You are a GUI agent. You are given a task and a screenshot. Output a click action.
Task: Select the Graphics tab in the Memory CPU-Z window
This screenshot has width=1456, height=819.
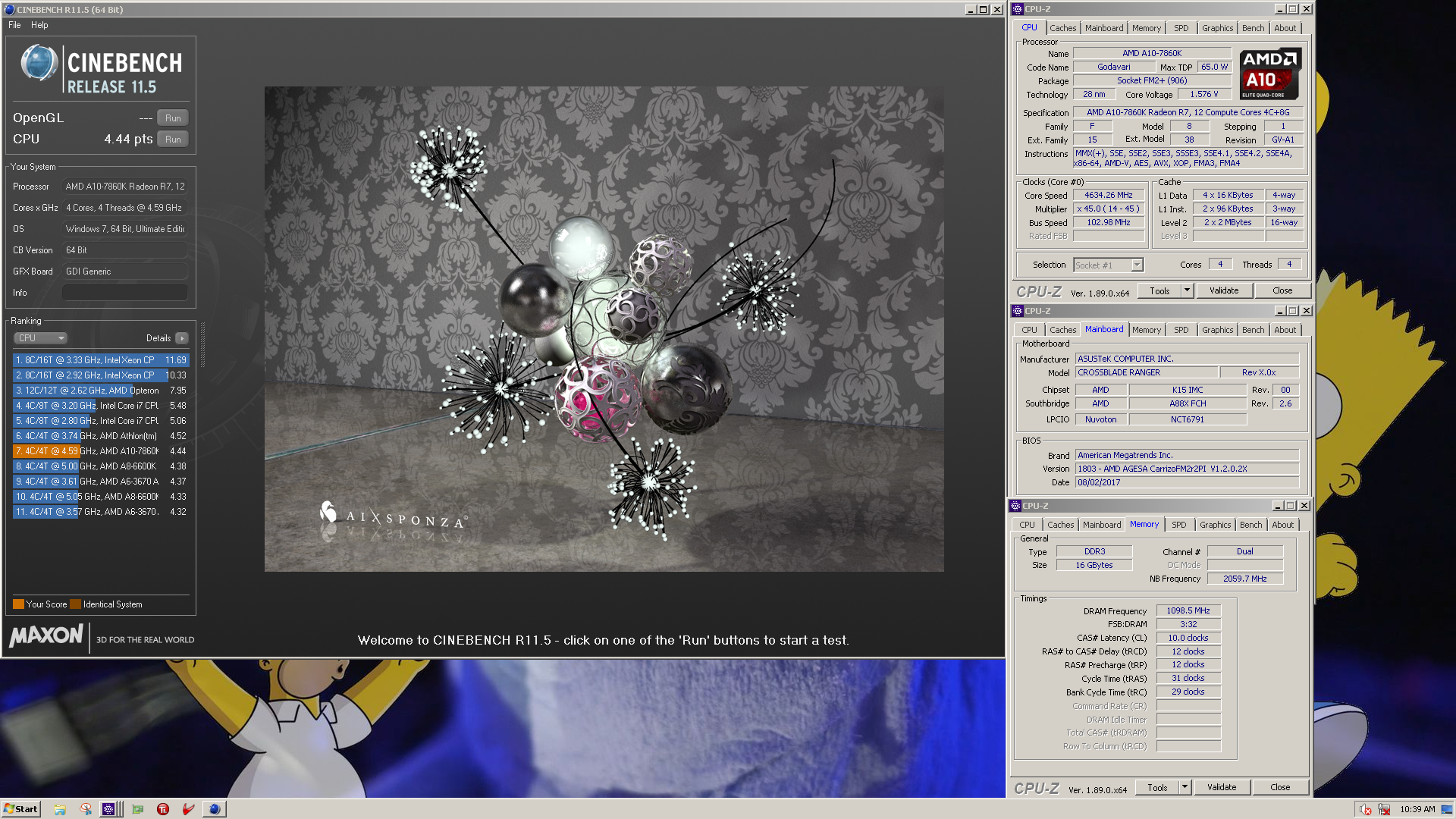[x=1215, y=525]
